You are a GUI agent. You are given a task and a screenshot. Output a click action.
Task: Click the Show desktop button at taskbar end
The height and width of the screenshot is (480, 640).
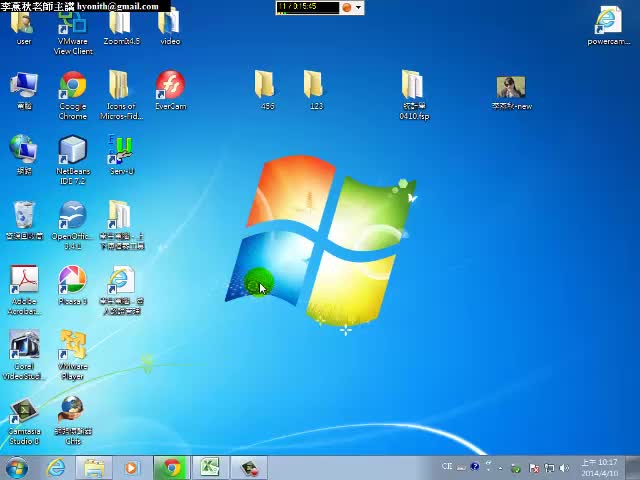(632, 468)
